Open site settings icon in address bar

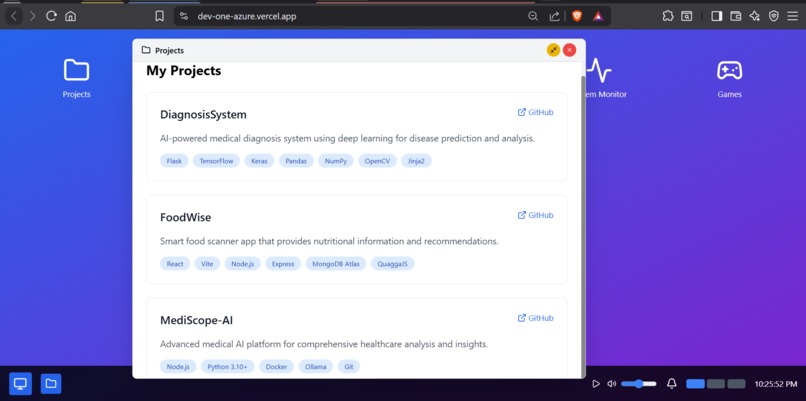tap(184, 16)
